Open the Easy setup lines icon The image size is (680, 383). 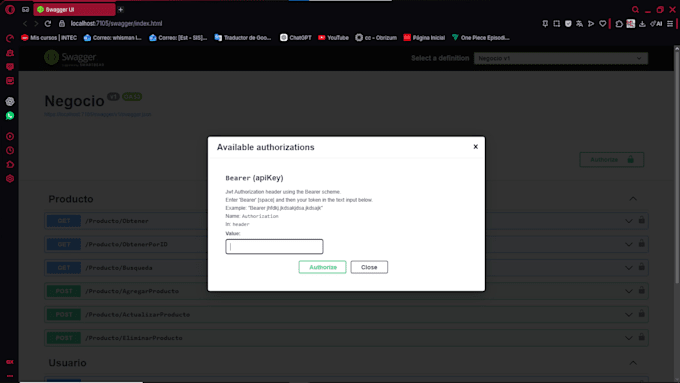pyautogui.click(x=670, y=23)
